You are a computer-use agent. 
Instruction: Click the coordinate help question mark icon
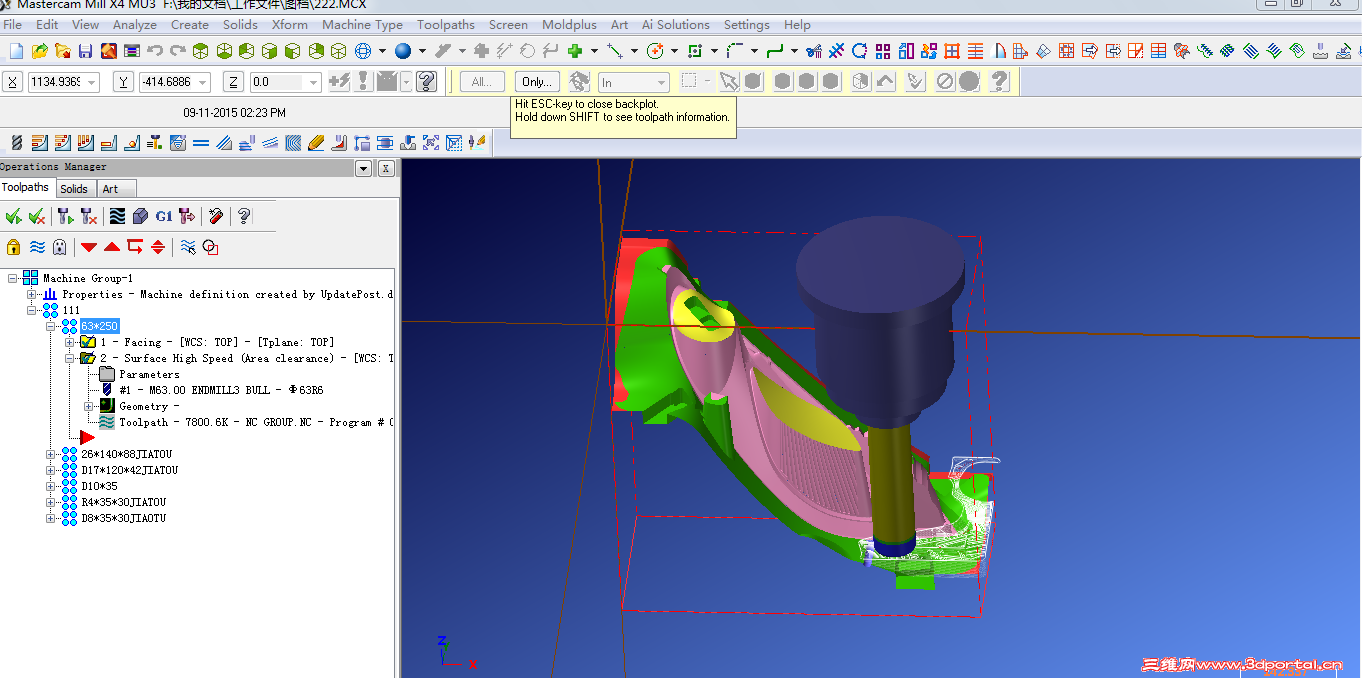click(x=427, y=82)
